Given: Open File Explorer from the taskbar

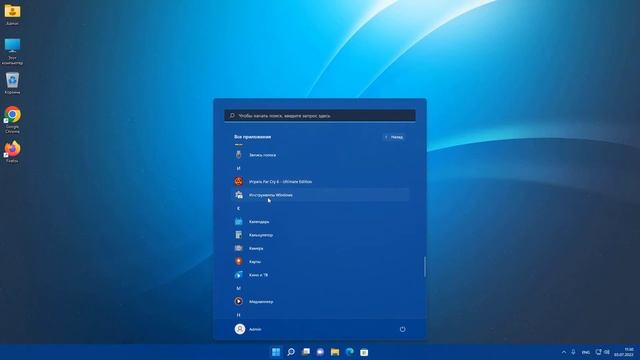Looking at the screenshot, I should pyautogui.click(x=335, y=352).
